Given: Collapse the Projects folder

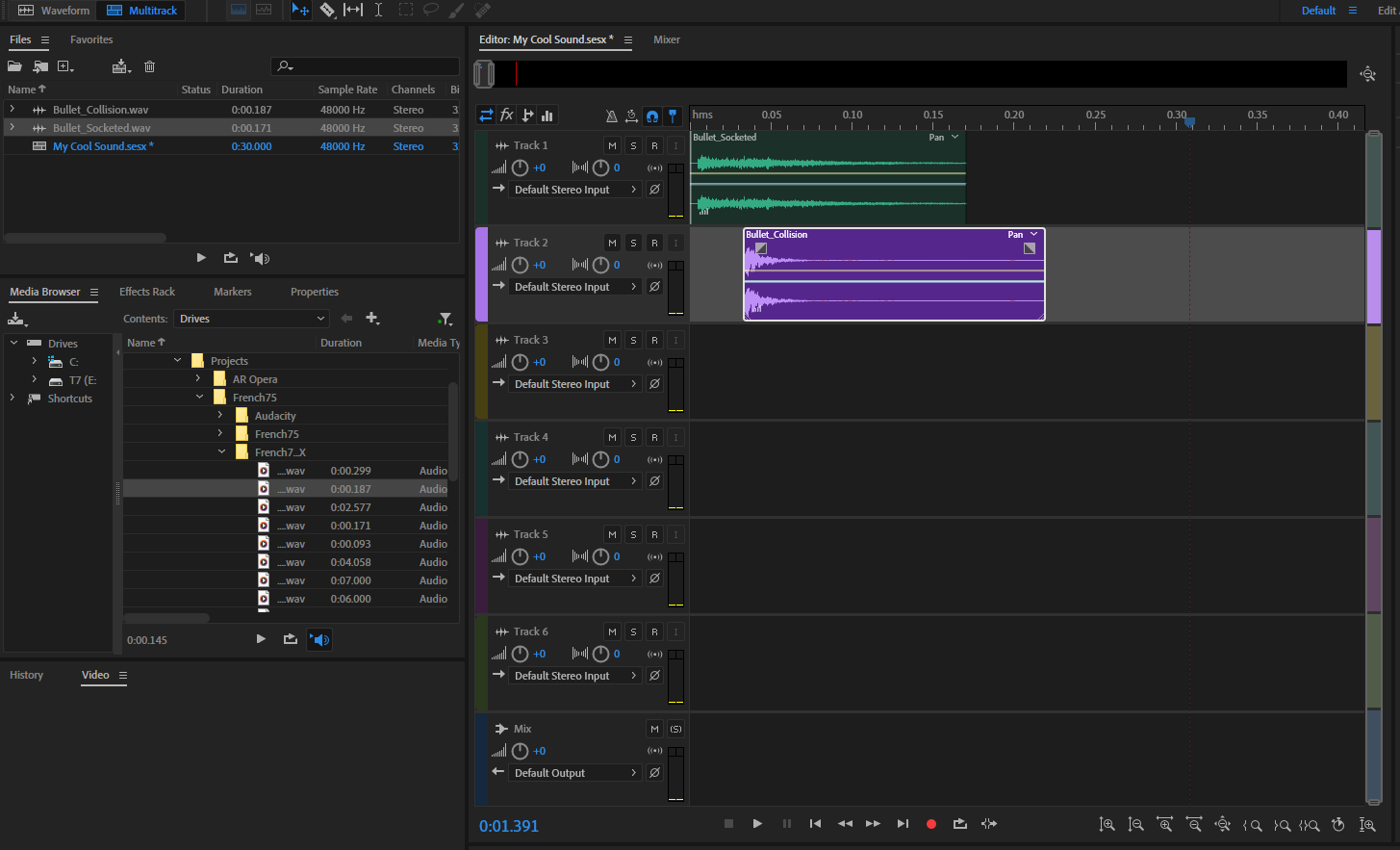Looking at the screenshot, I should tap(177, 361).
